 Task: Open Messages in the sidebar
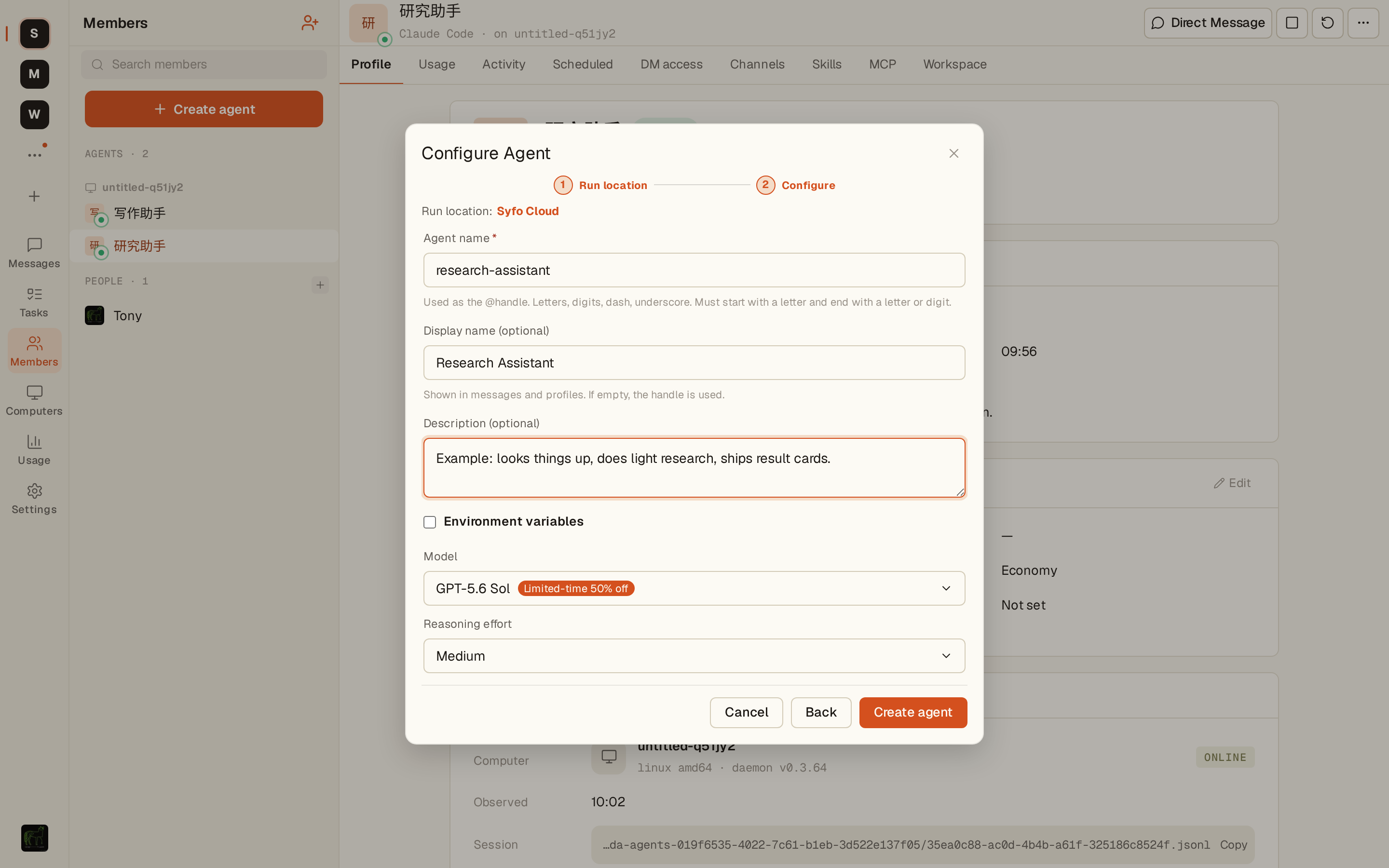pos(34,253)
